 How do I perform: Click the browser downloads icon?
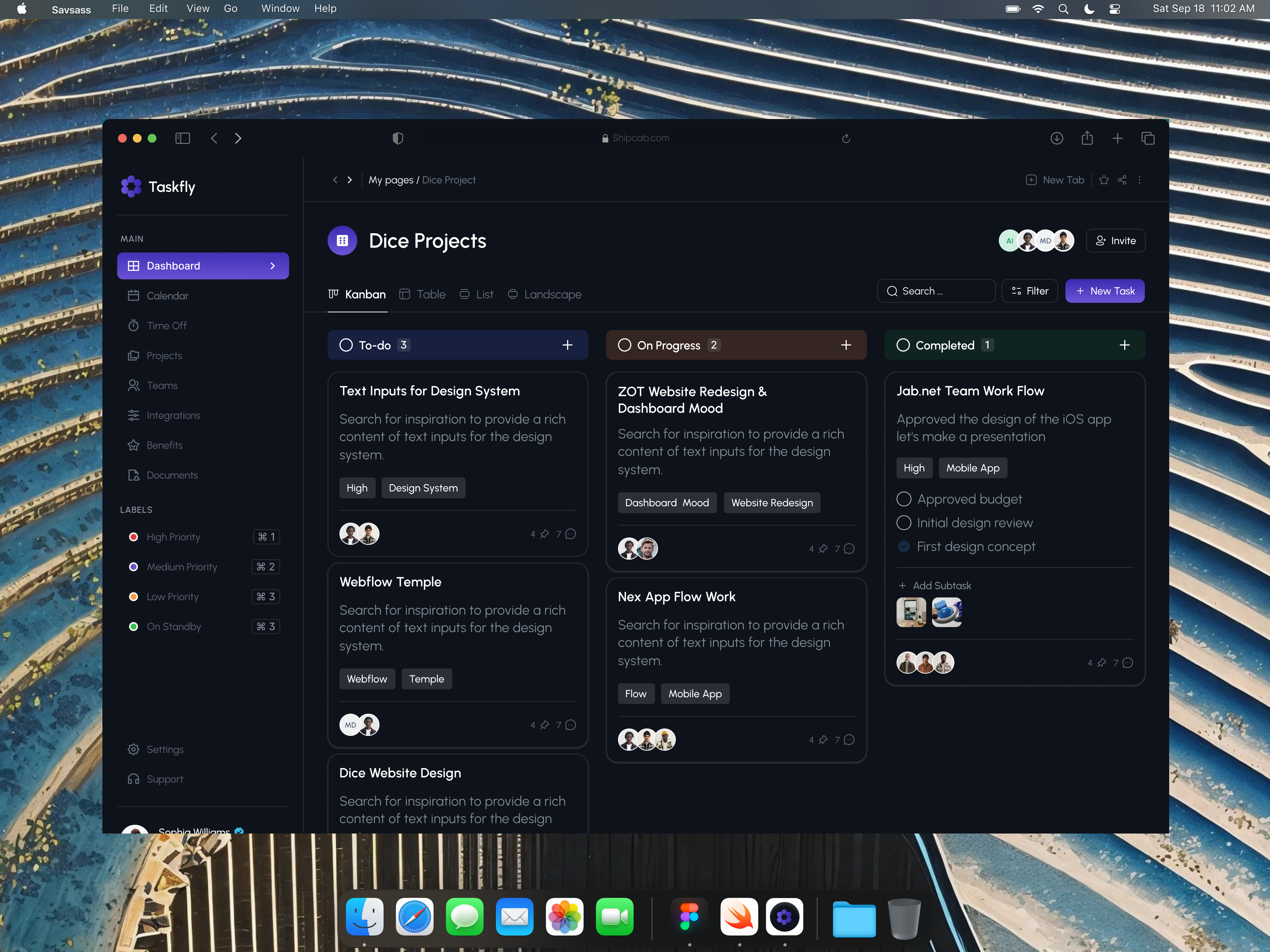[x=1056, y=138]
